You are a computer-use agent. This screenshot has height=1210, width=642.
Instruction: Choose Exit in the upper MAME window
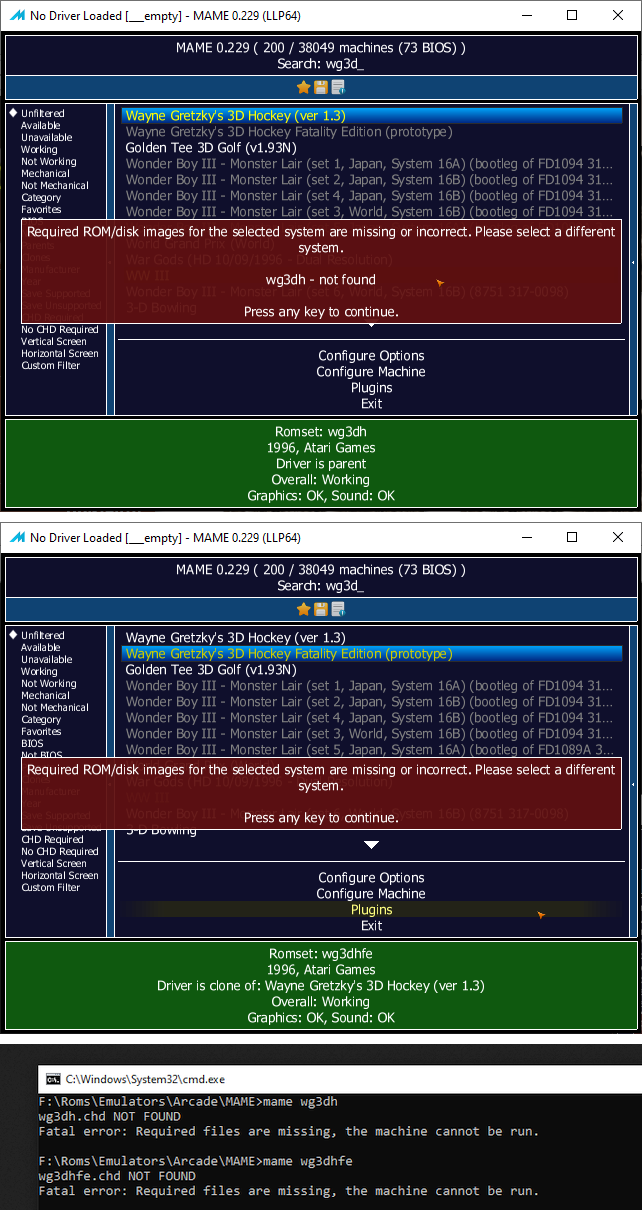point(371,403)
